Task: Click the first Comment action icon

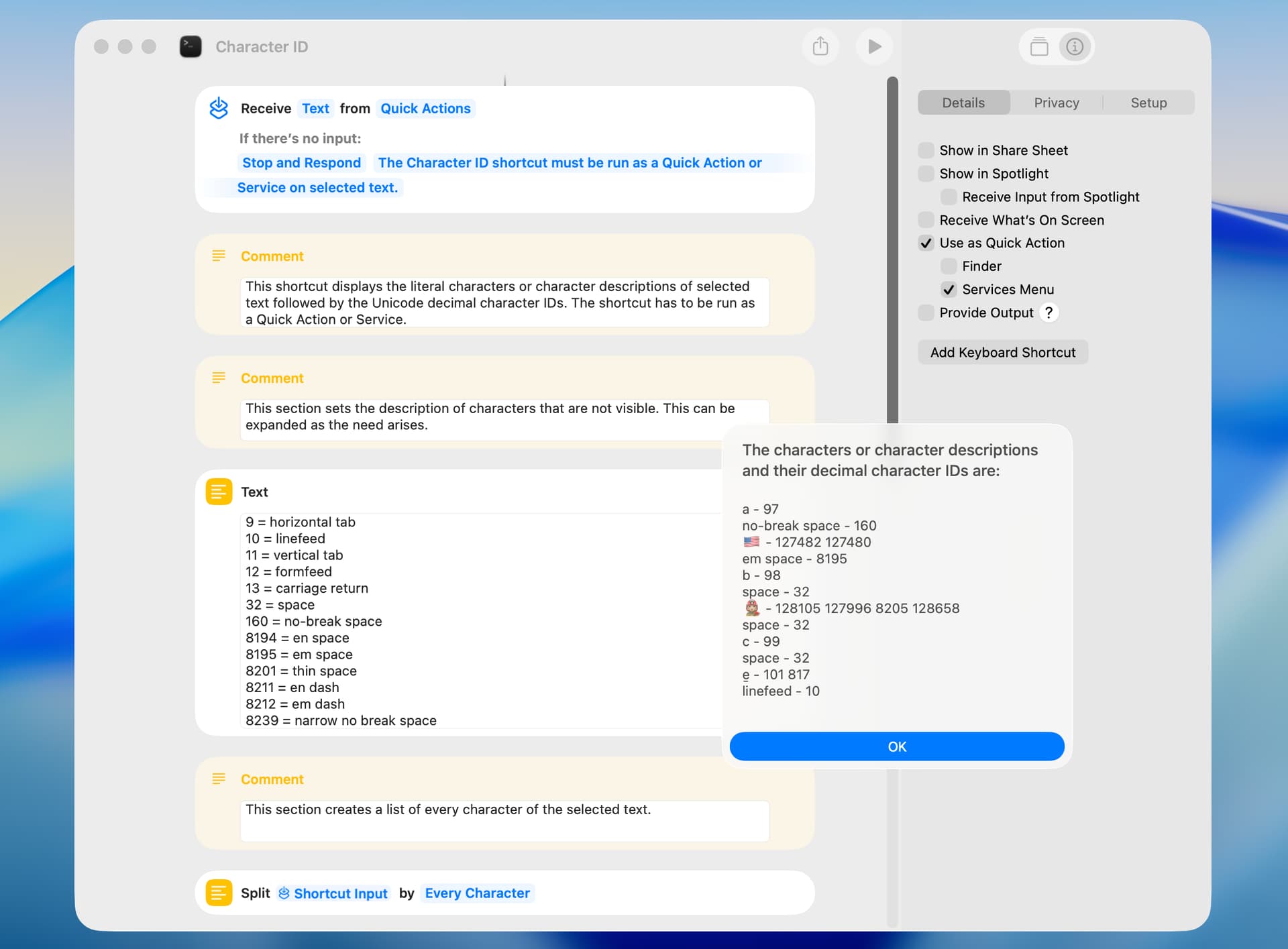Action: (219, 256)
